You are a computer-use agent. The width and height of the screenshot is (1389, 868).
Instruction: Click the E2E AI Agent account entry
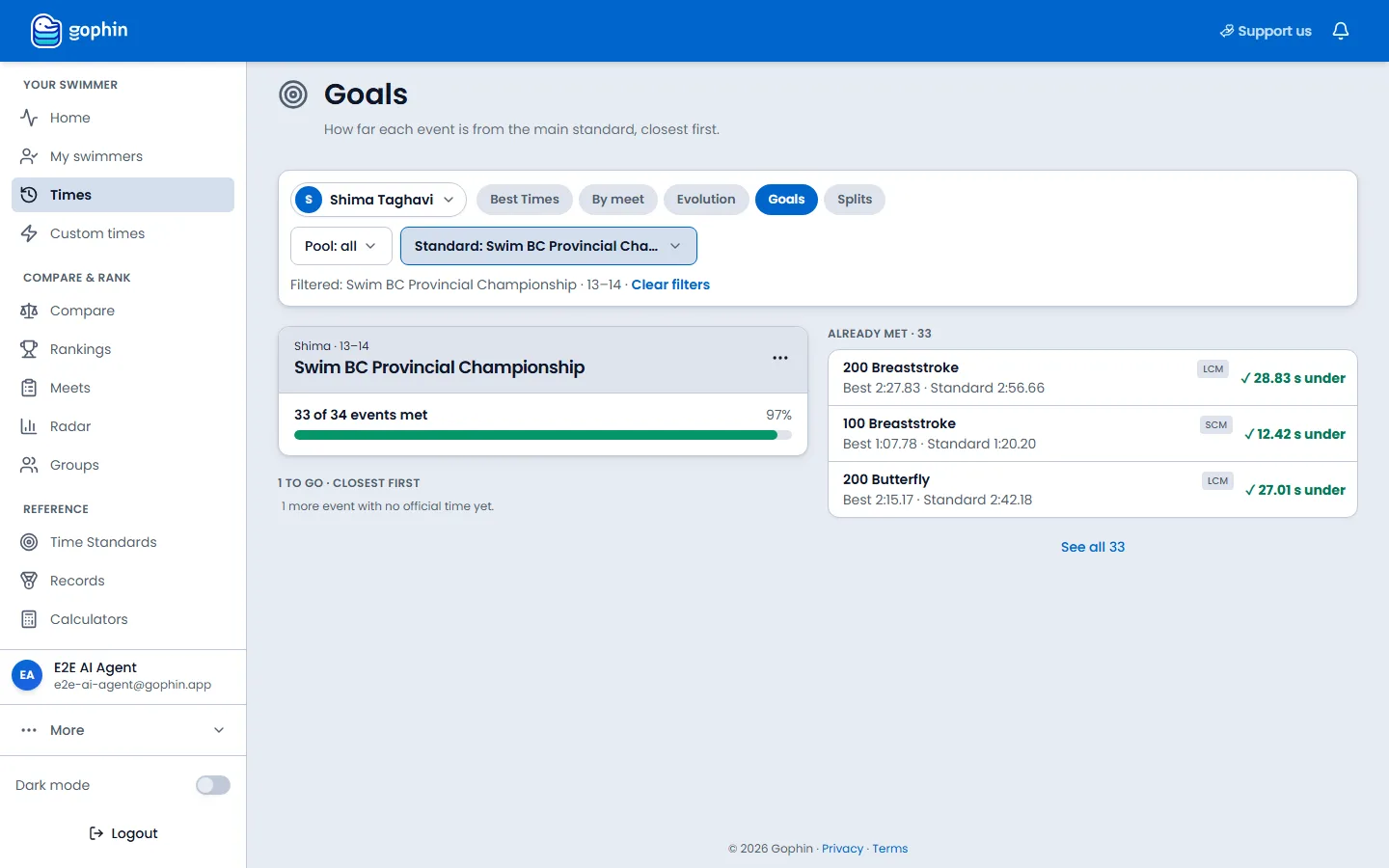click(x=123, y=676)
